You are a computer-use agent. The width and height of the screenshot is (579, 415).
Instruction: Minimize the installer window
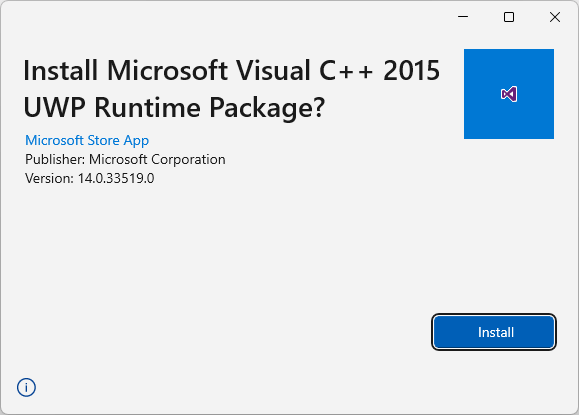click(x=463, y=17)
